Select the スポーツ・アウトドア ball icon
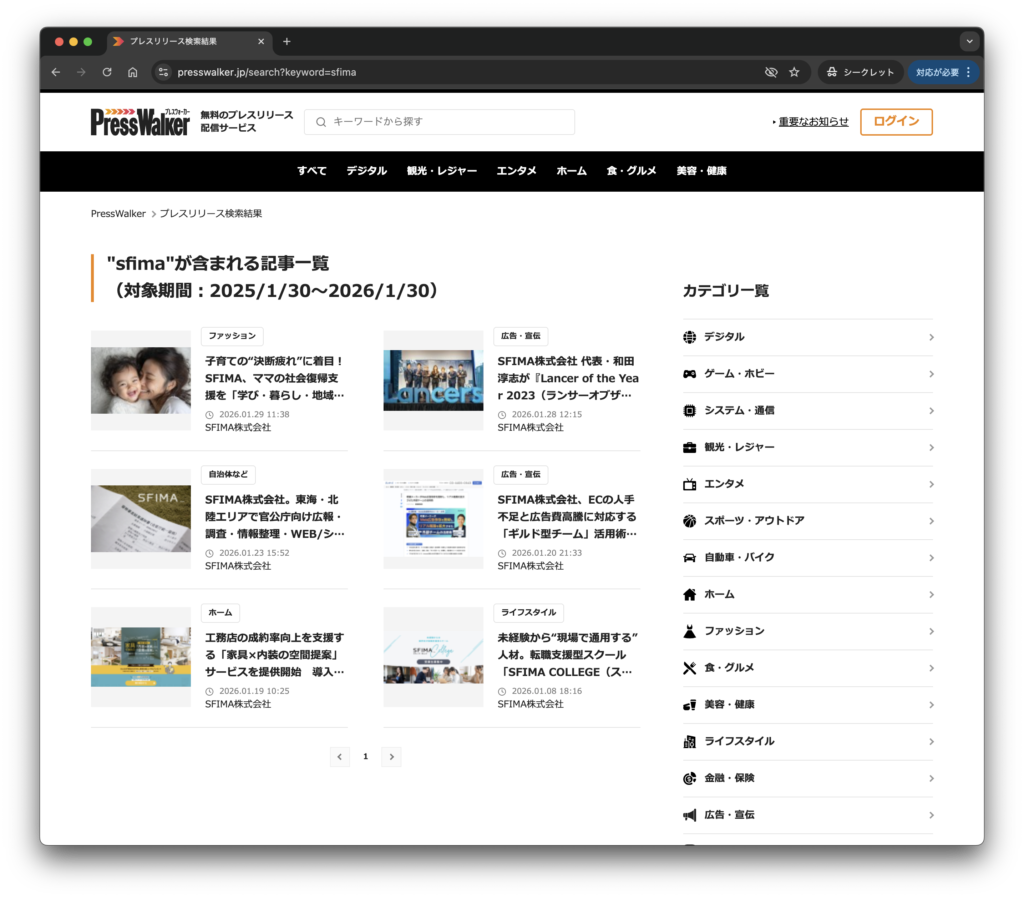 689,520
